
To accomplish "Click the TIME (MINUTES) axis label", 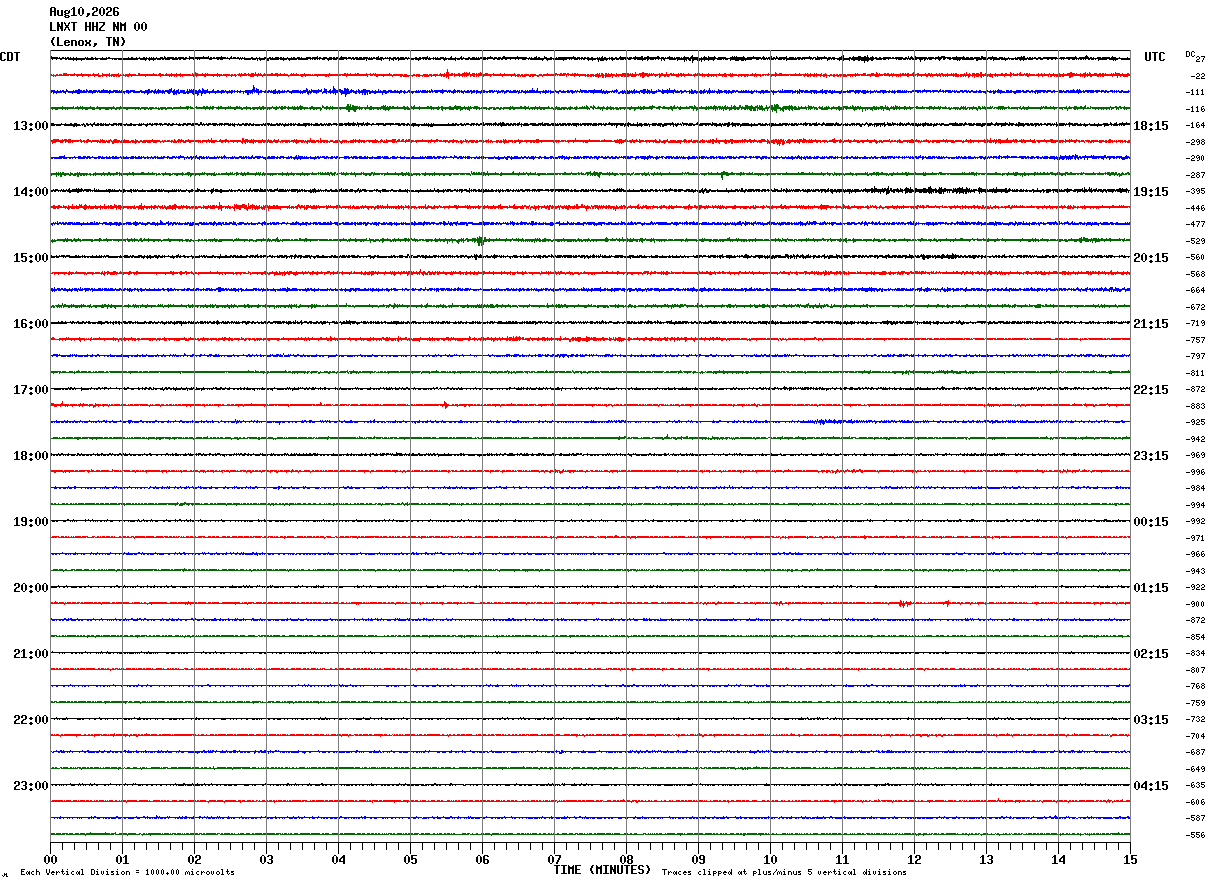I will [602, 870].
